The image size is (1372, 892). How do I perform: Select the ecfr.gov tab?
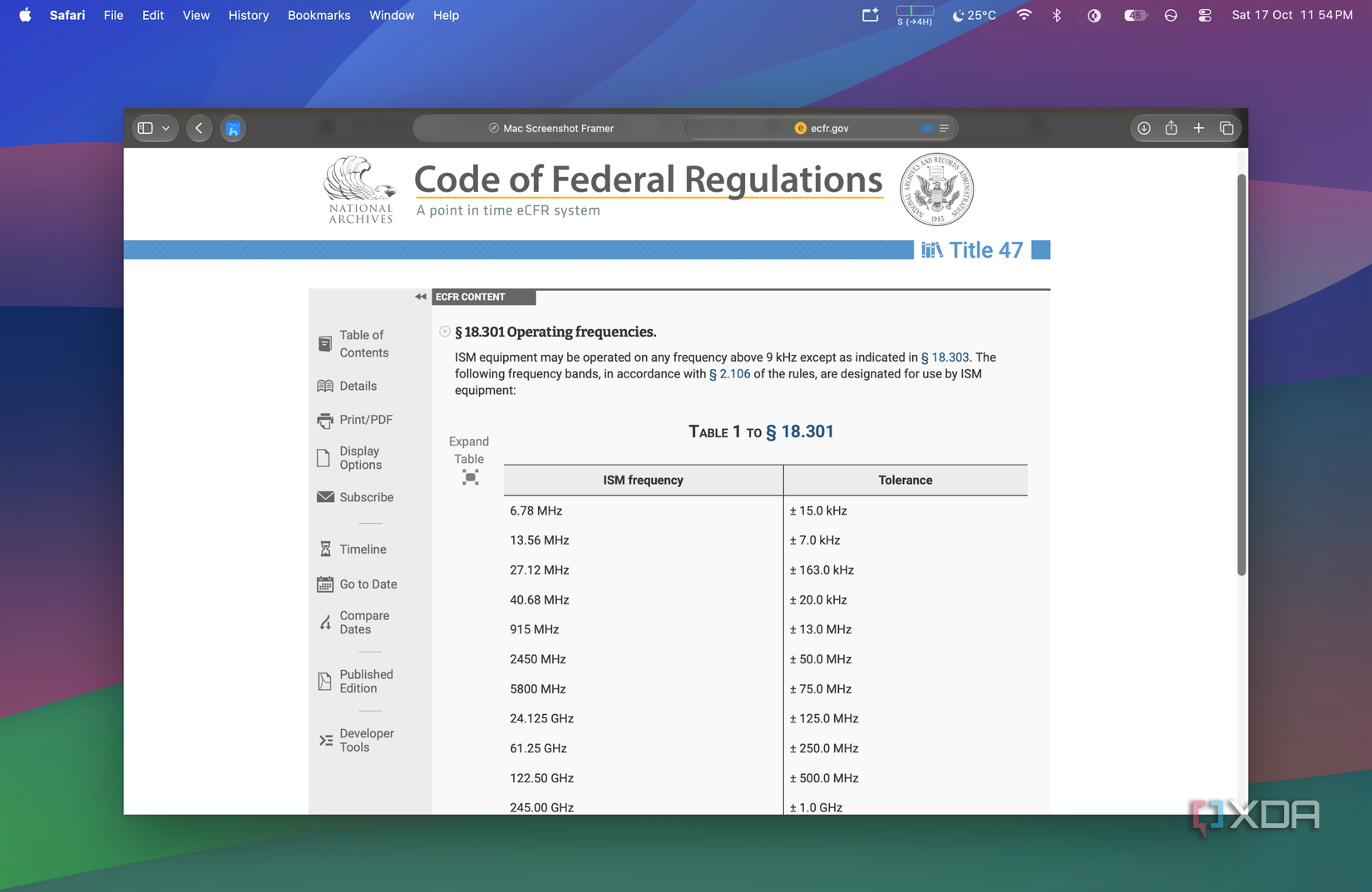(x=822, y=128)
